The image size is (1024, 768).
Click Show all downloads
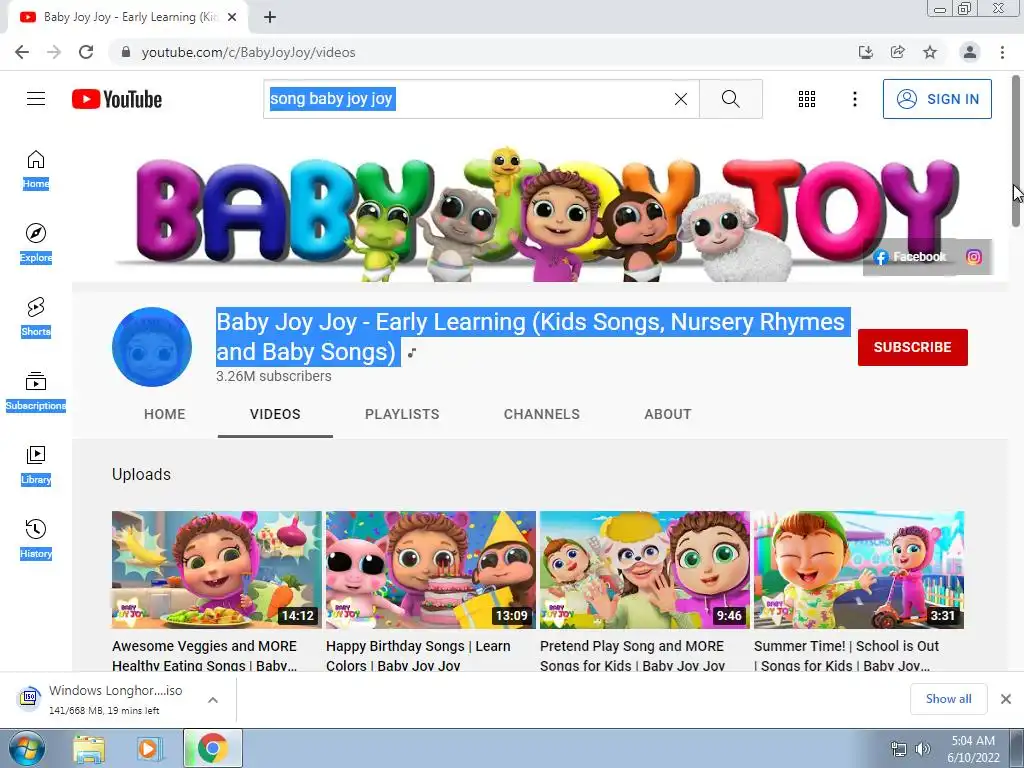pos(948,699)
